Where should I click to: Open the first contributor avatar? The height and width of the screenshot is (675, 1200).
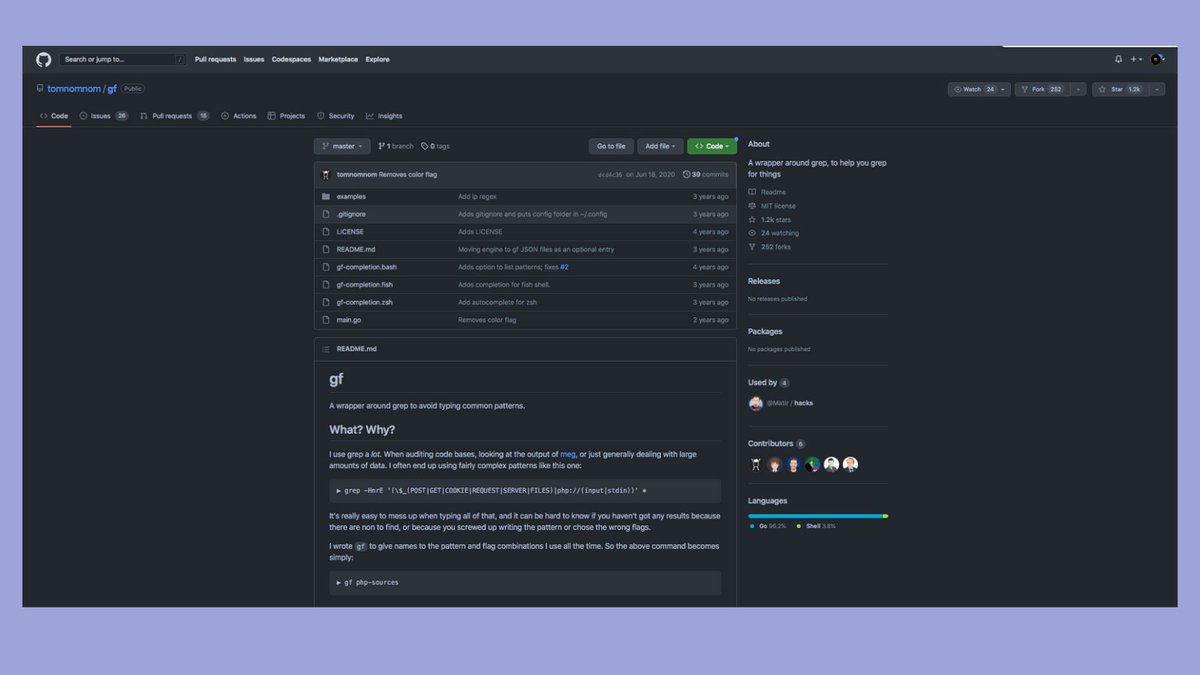coord(756,464)
